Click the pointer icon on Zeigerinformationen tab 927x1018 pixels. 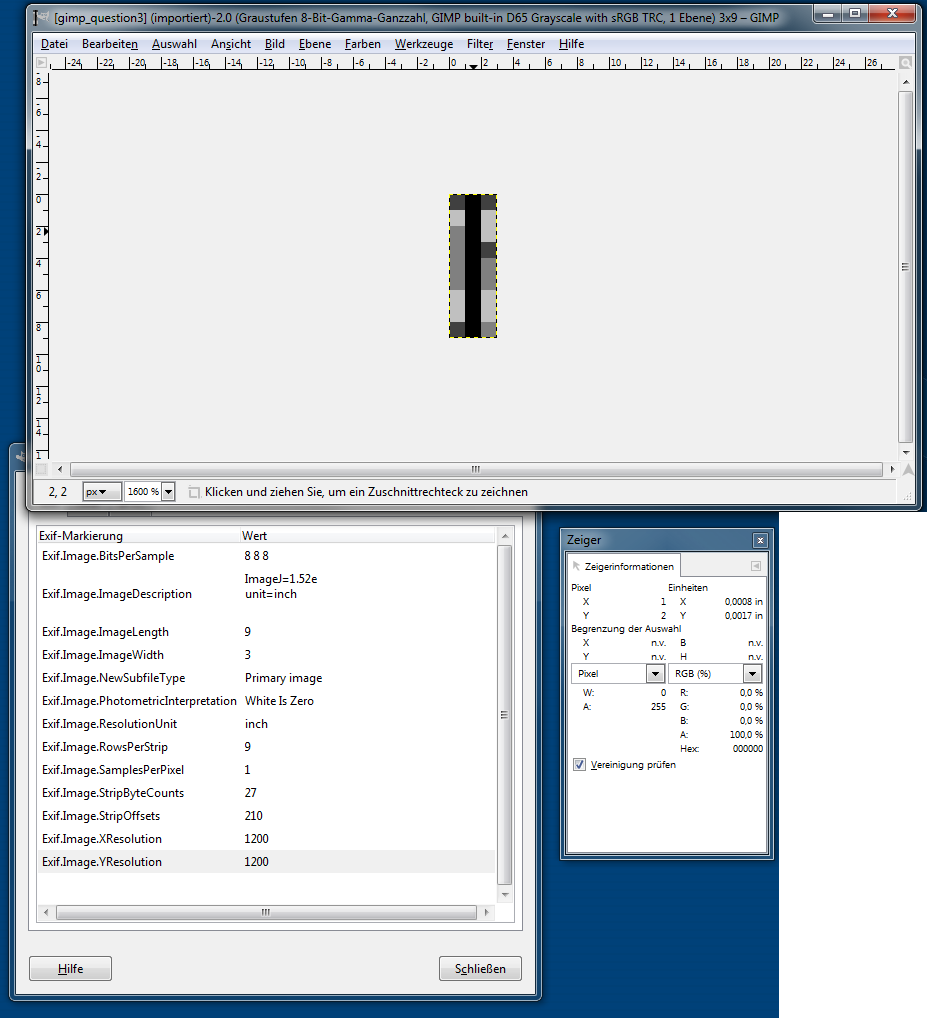576,566
